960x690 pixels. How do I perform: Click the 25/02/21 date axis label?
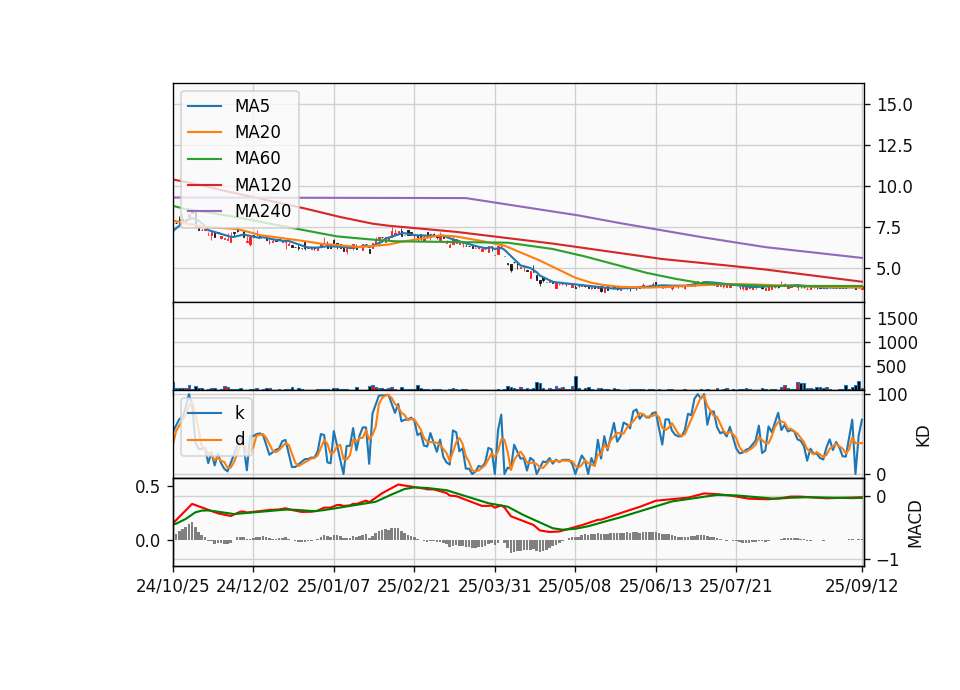coord(414,587)
